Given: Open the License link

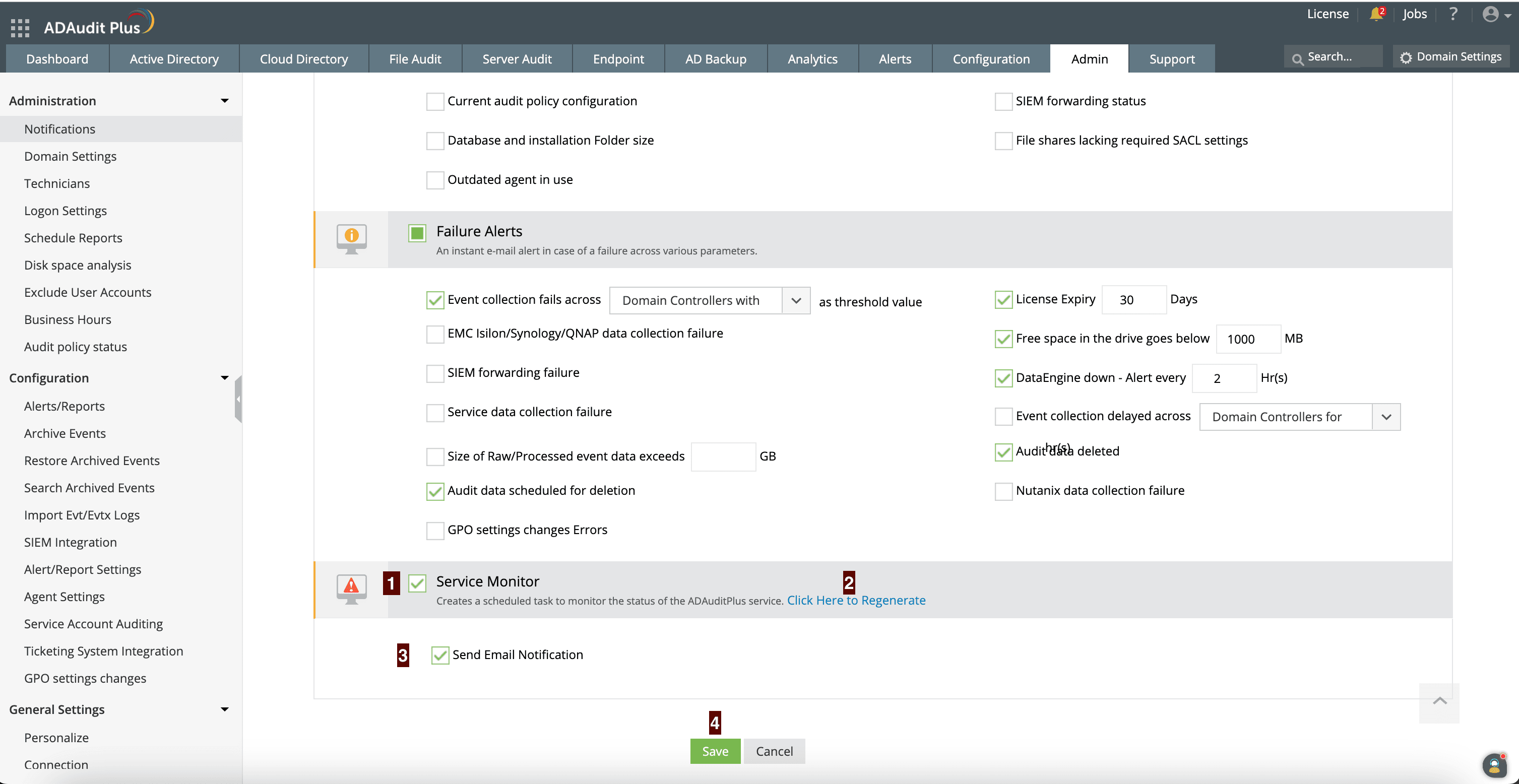Looking at the screenshot, I should click(1327, 14).
